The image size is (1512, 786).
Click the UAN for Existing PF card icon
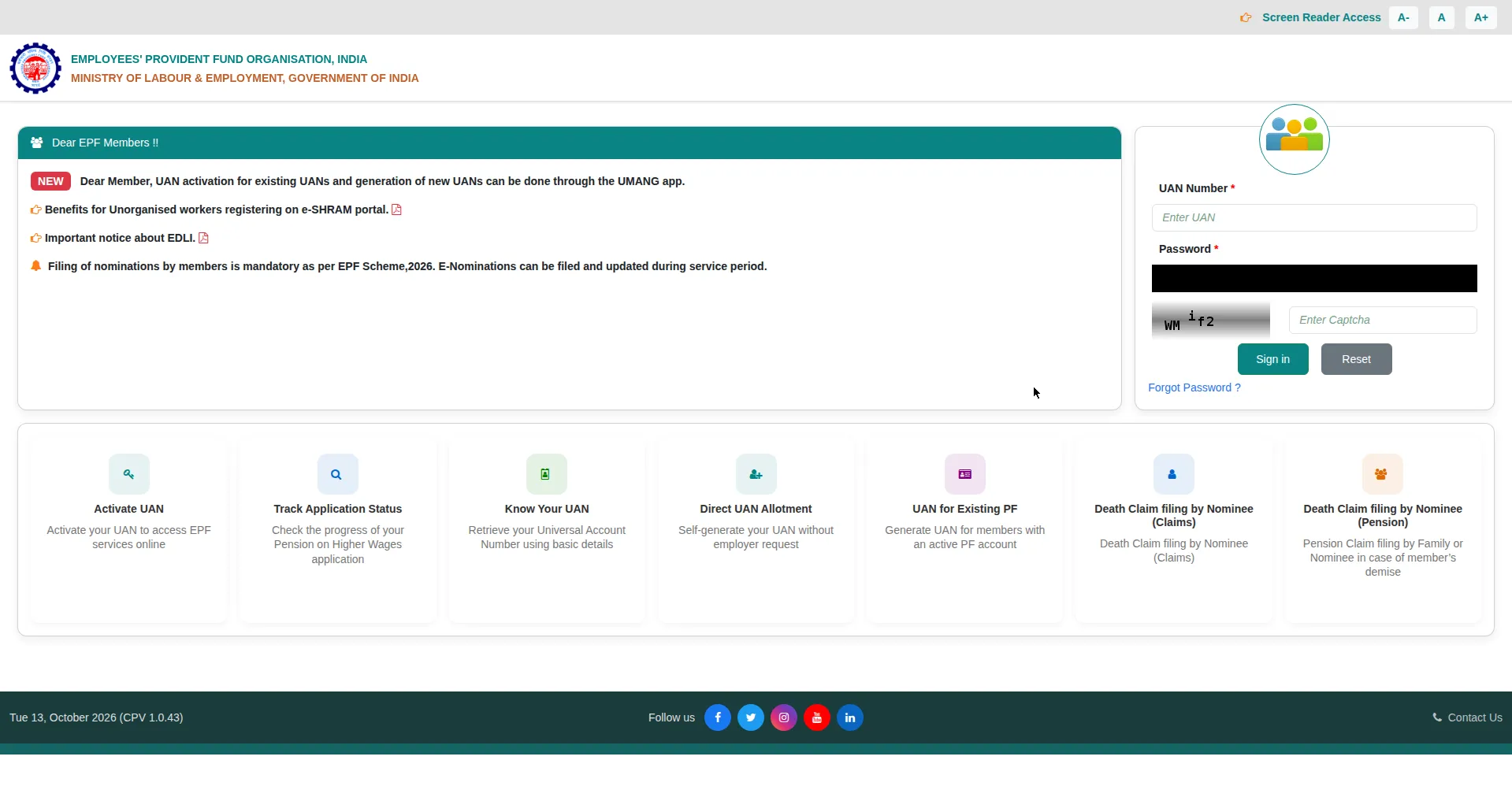tap(965, 474)
